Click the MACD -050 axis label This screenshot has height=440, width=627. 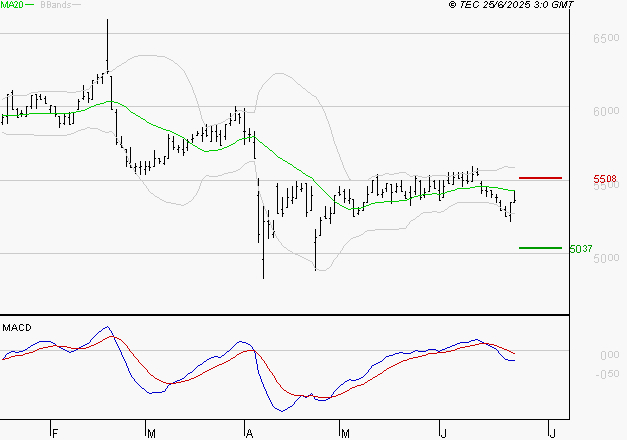(607, 375)
